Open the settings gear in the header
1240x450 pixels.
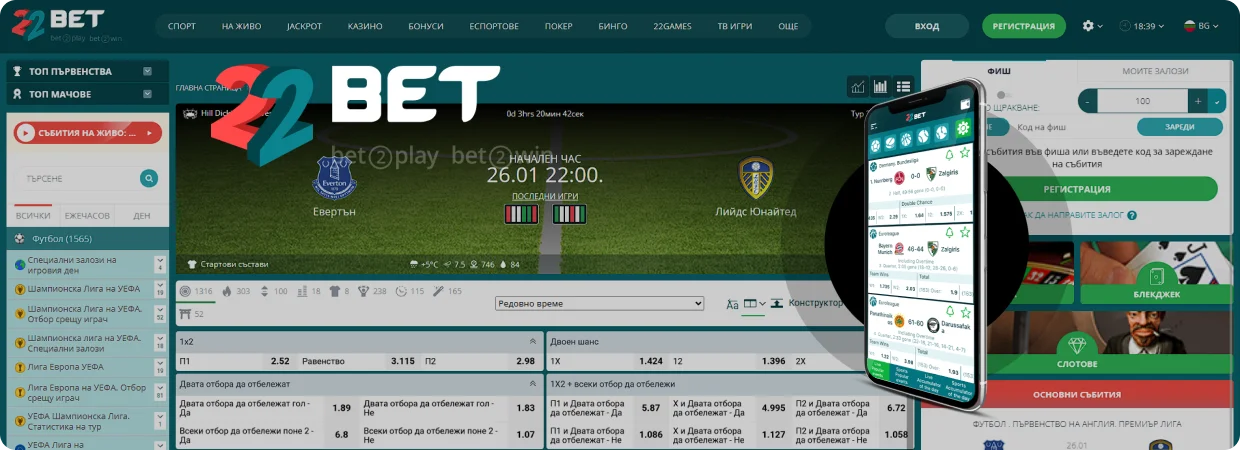pyautogui.click(x=1088, y=26)
